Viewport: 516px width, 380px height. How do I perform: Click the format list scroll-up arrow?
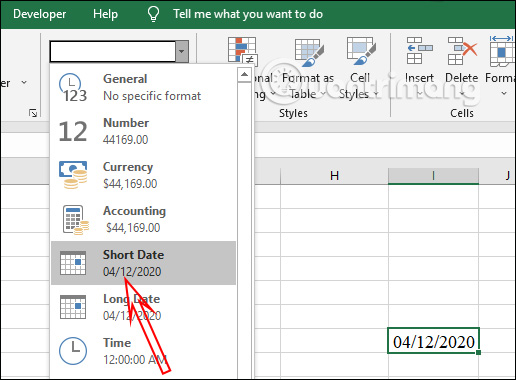click(x=244, y=74)
